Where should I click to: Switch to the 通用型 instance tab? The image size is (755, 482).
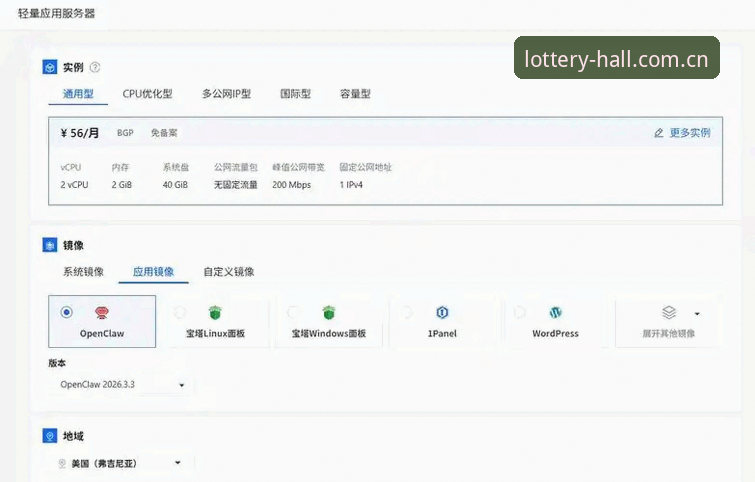[x=78, y=94]
